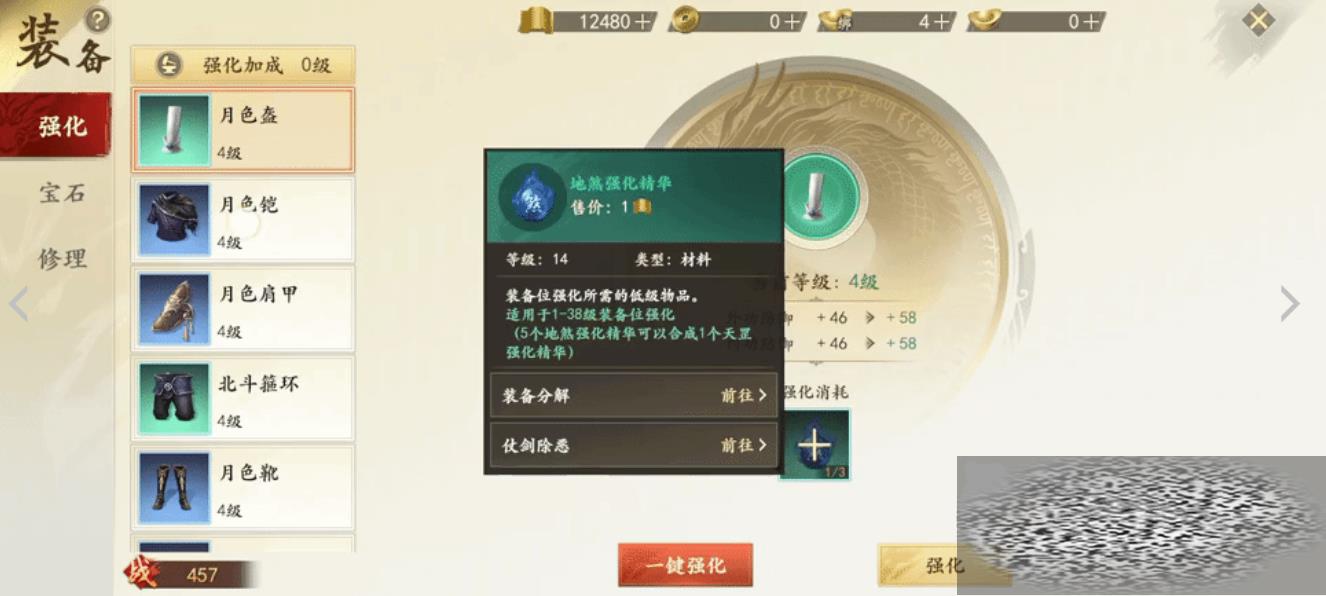Go to 仗剑除恶 via 前往 arrow
Image resolution: width=1326 pixels, height=596 pixels.
coord(744,445)
